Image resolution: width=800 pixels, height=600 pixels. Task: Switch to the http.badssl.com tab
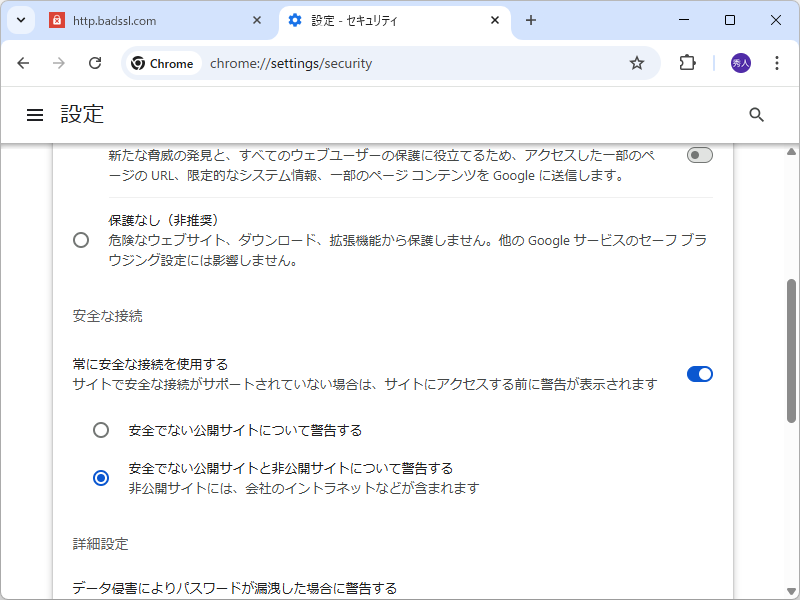click(140, 20)
